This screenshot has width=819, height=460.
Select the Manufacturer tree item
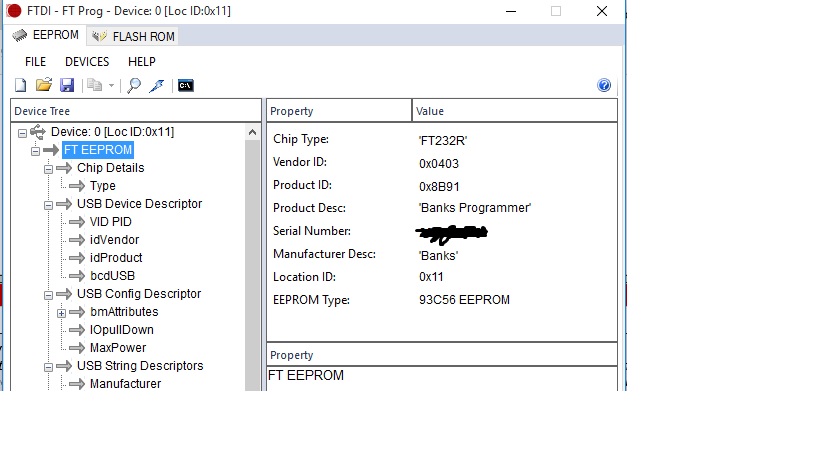point(125,384)
